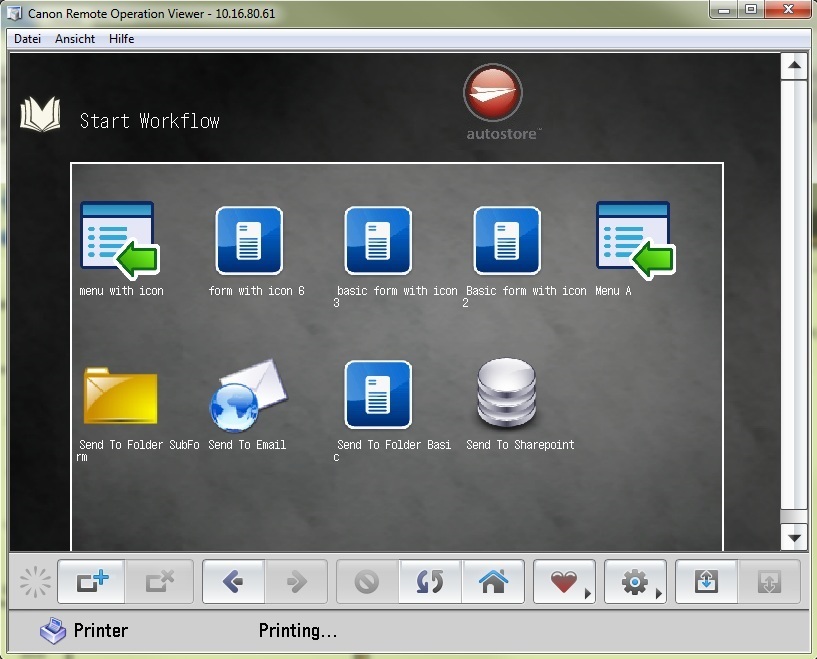This screenshot has height=659, width=817.
Task: Open the 'menu with icon' workflow
Action: coord(119,239)
